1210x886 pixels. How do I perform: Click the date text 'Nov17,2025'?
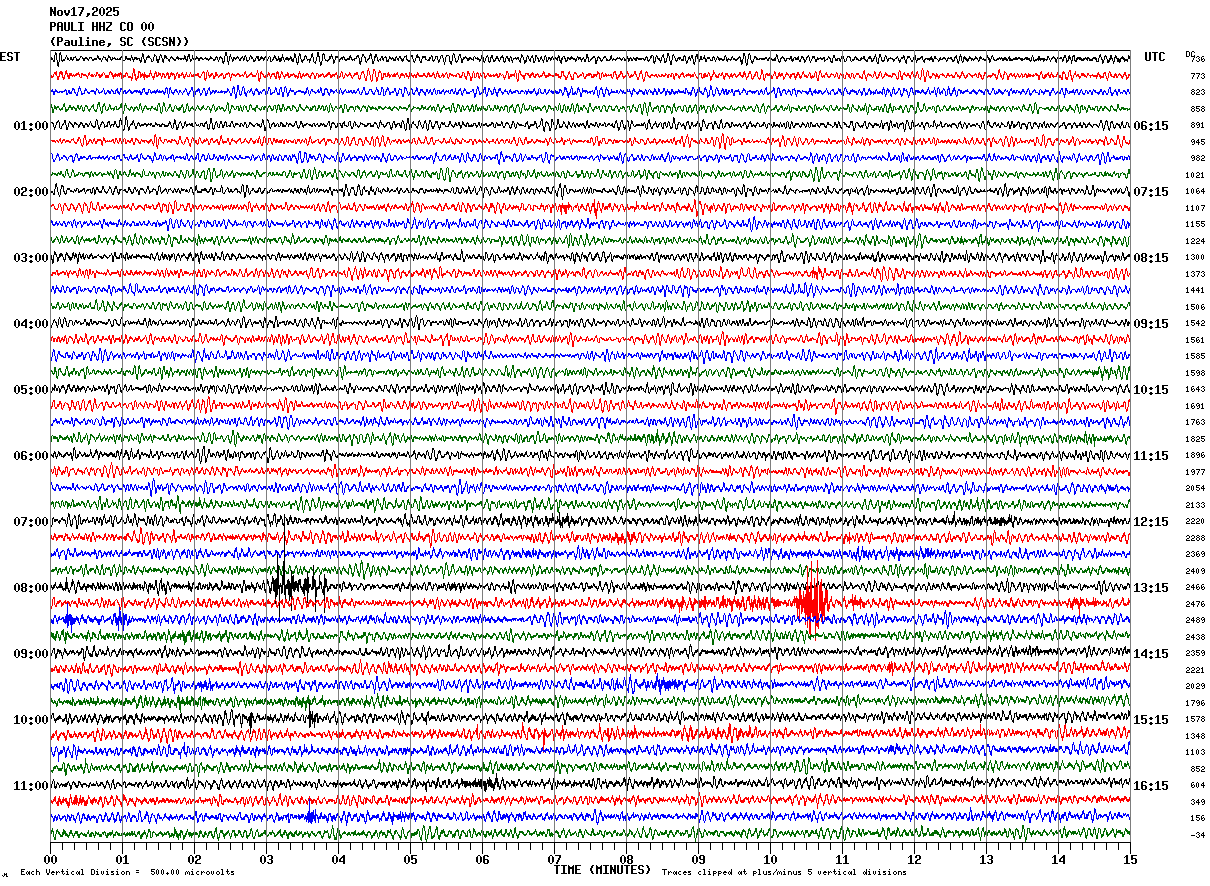(84, 12)
